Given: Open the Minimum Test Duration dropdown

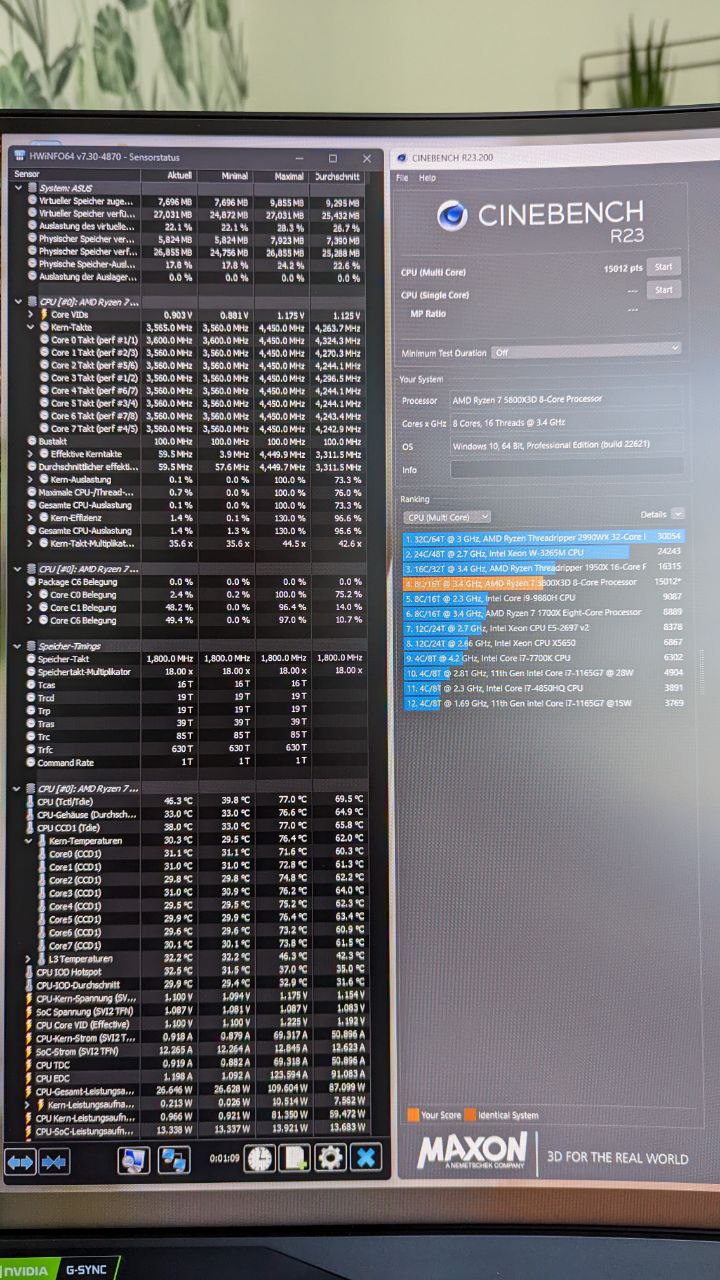Looking at the screenshot, I should 585,351.
